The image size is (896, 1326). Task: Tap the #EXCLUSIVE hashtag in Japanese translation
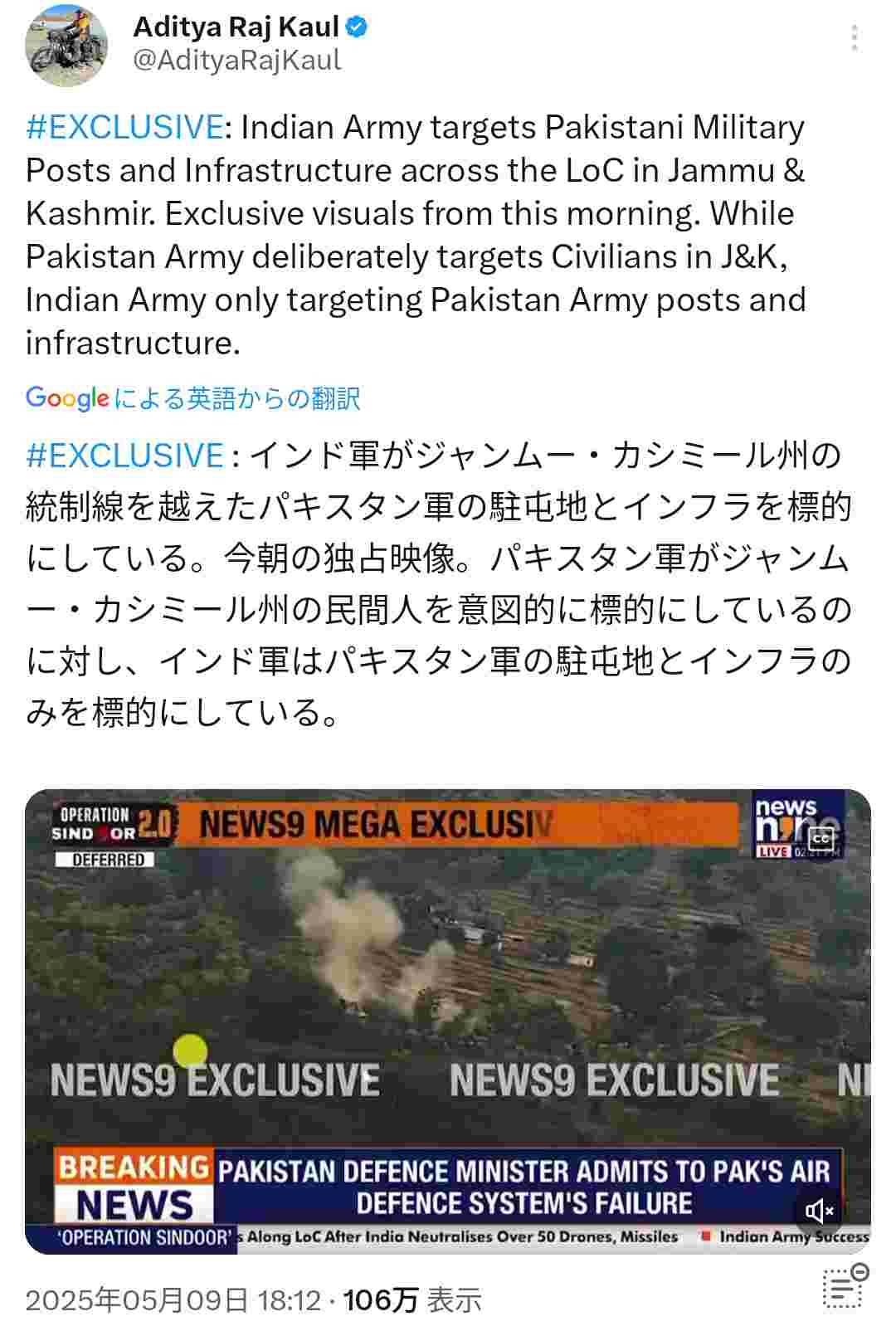(x=124, y=456)
